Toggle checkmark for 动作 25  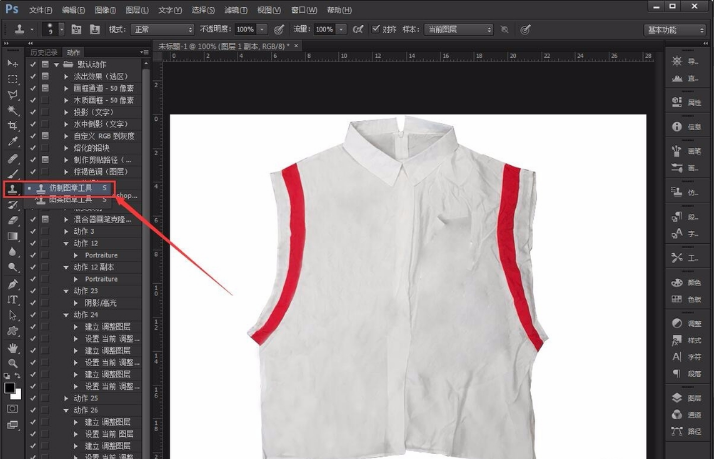[33, 398]
